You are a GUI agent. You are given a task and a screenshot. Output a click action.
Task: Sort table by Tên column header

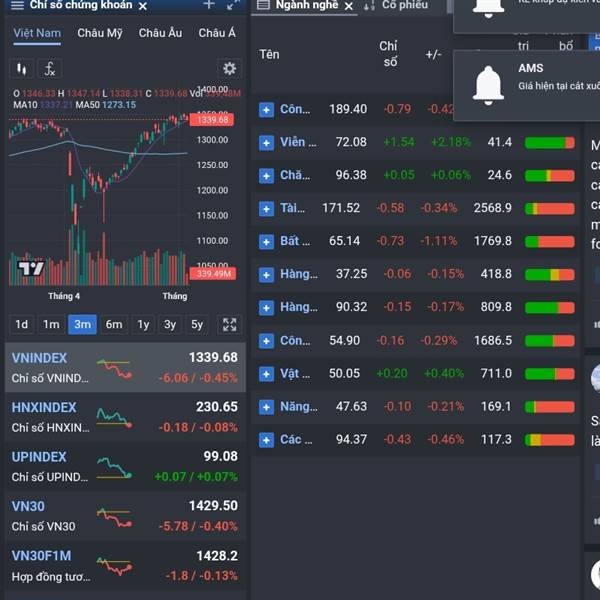click(x=269, y=54)
